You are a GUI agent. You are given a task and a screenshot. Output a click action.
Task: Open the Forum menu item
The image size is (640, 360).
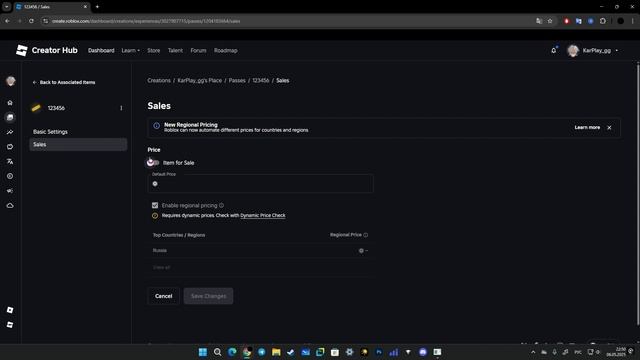pos(198,51)
